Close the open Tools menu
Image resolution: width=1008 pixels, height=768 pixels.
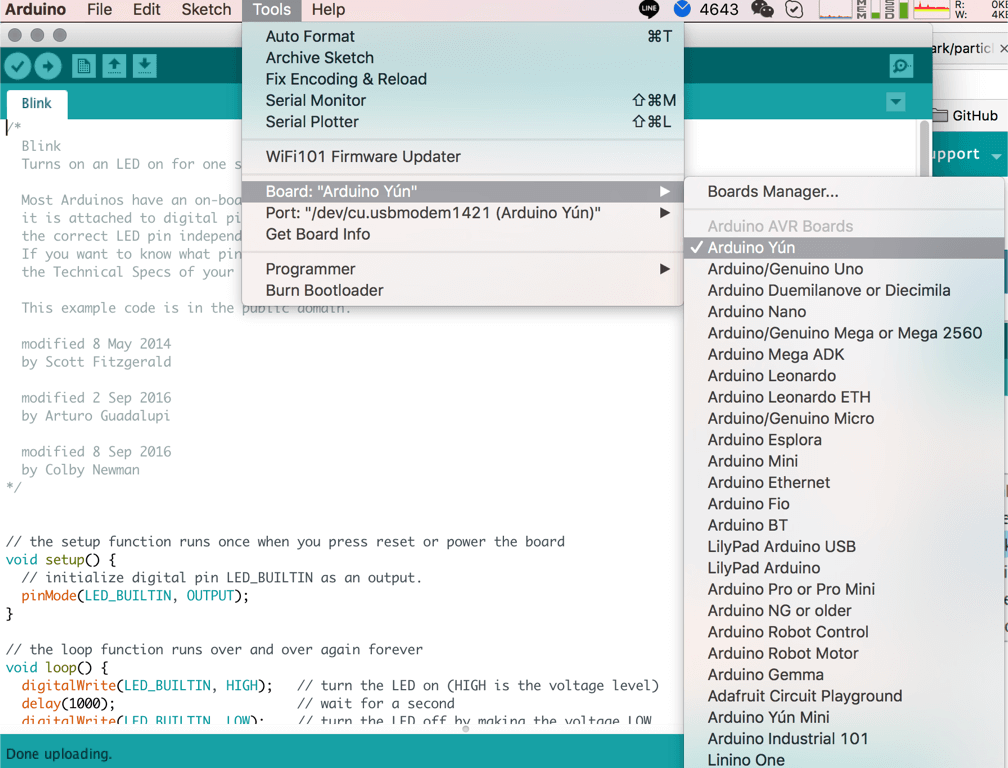pyautogui.click(x=271, y=10)
